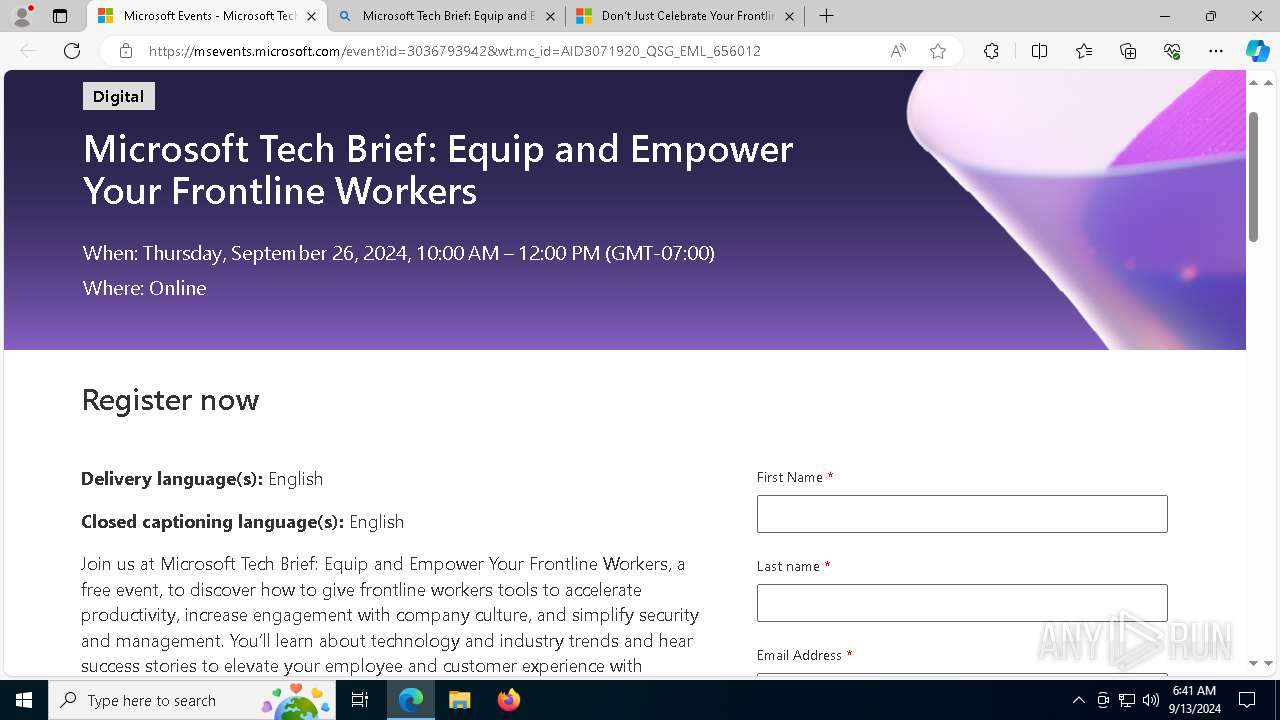Click the taskbar search box

[193, 700]
